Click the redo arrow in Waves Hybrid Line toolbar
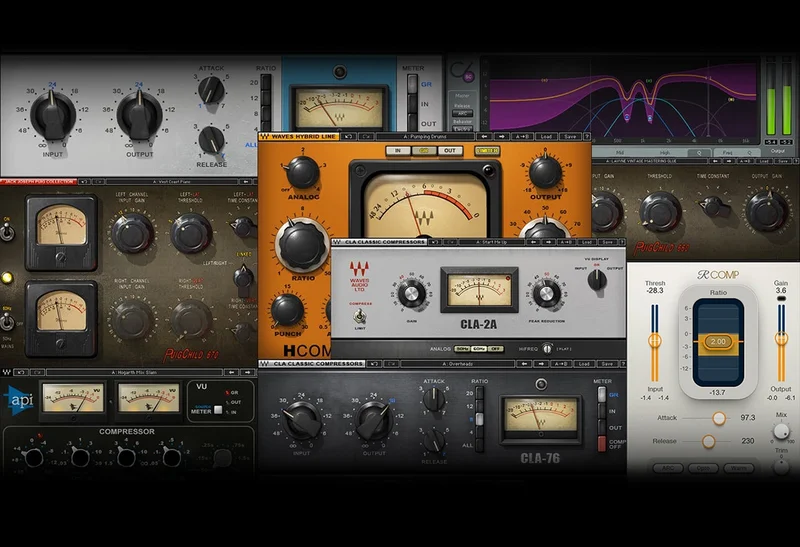Screen dimensions: 800x547 coord(367,137)
